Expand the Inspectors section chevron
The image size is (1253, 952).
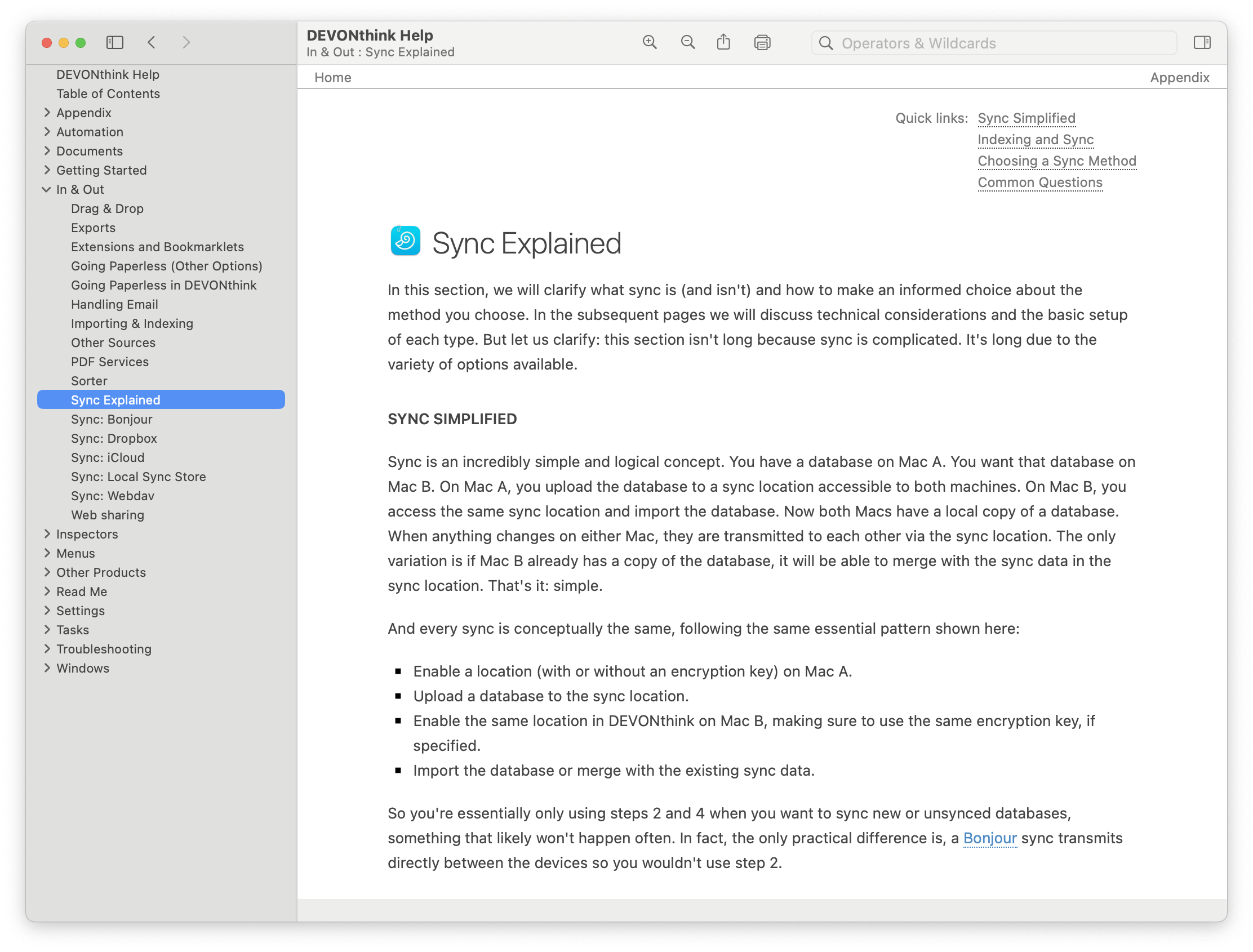click(47, 534)
